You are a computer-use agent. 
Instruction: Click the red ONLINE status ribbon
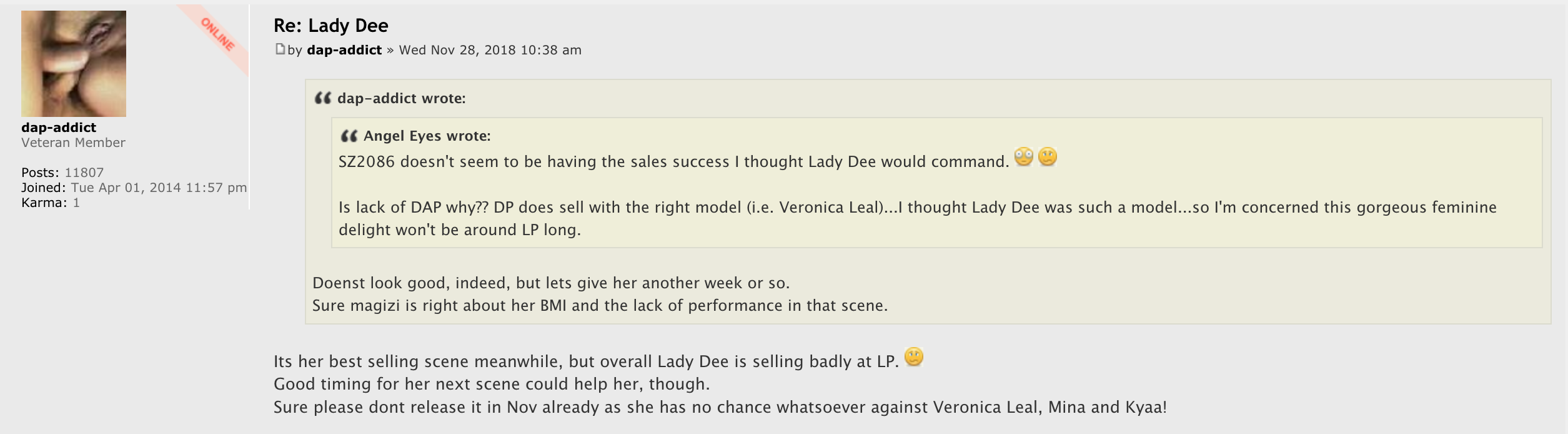pyautogui.click(x=218, y=35)
